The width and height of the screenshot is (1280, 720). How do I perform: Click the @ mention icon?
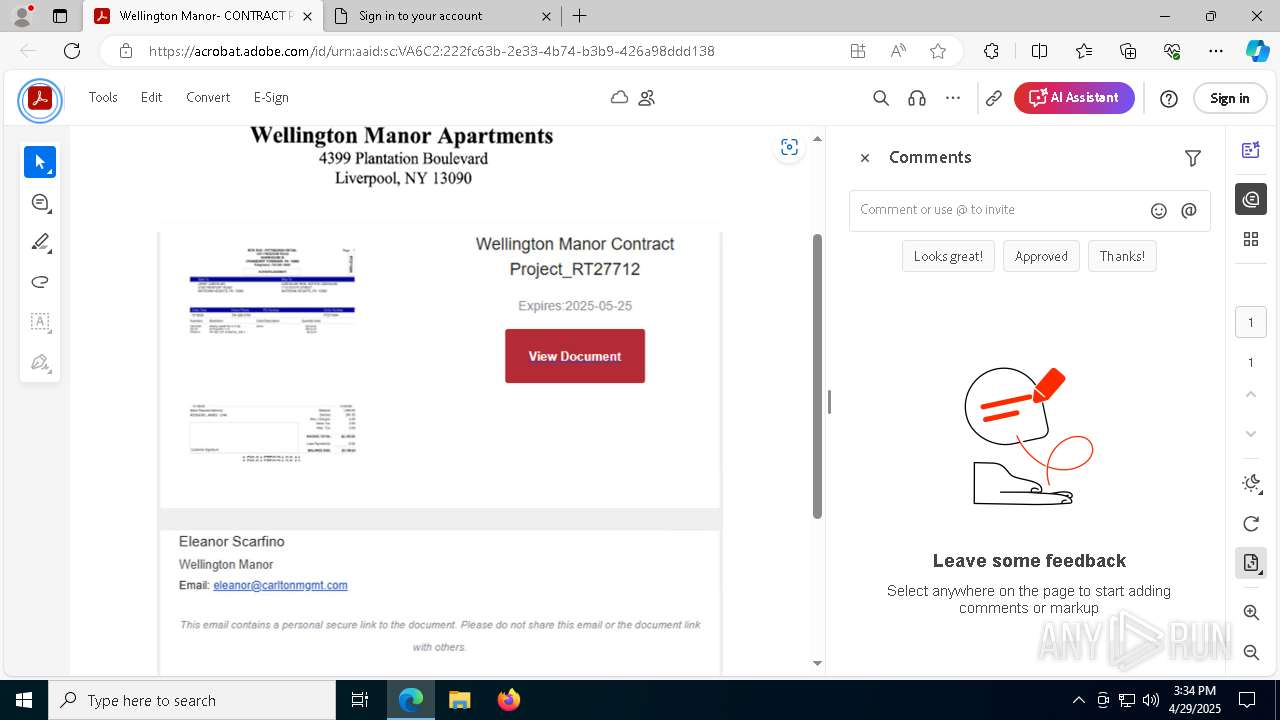[1189, 211]
